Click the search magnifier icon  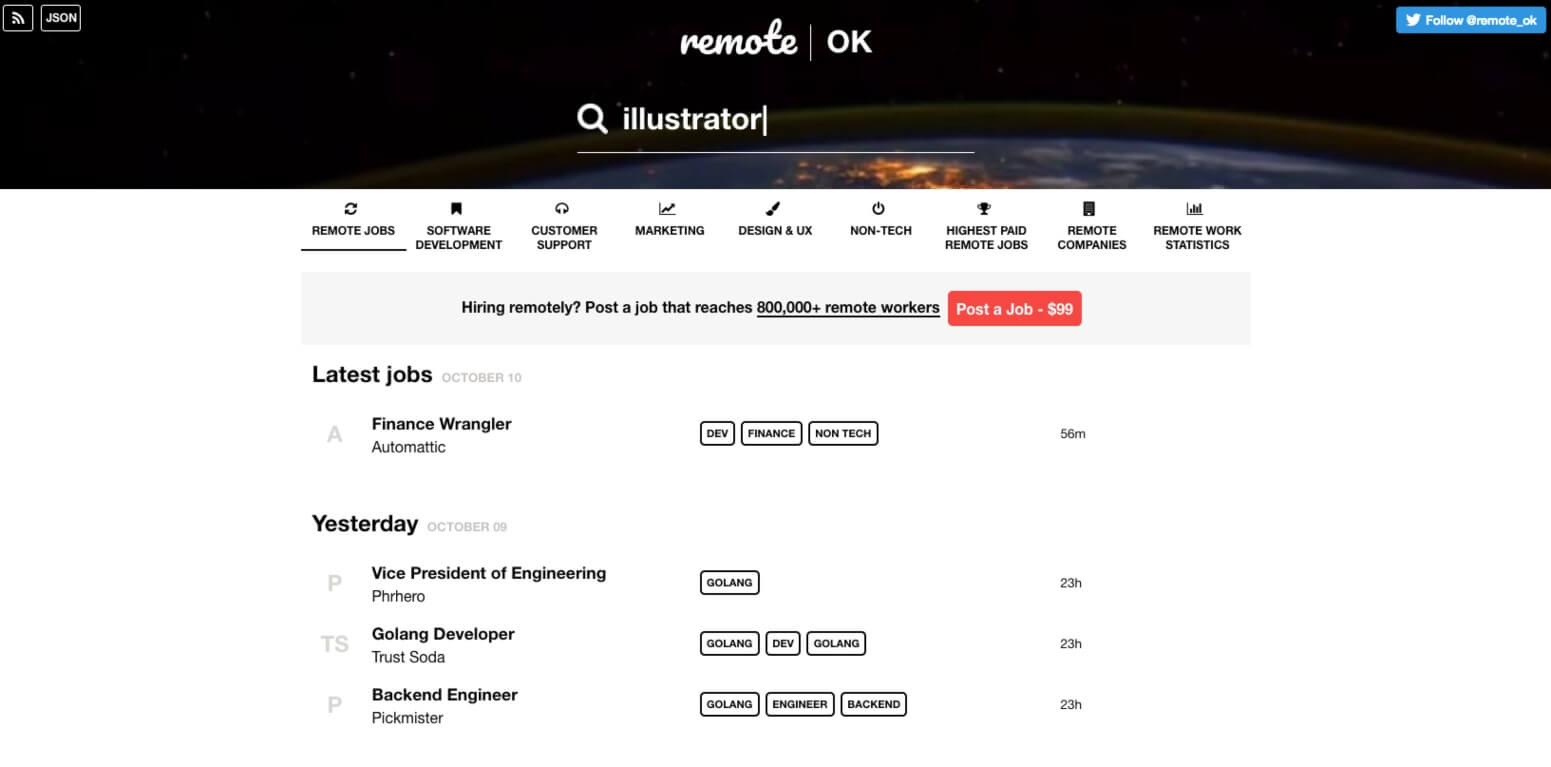[592, 119]
